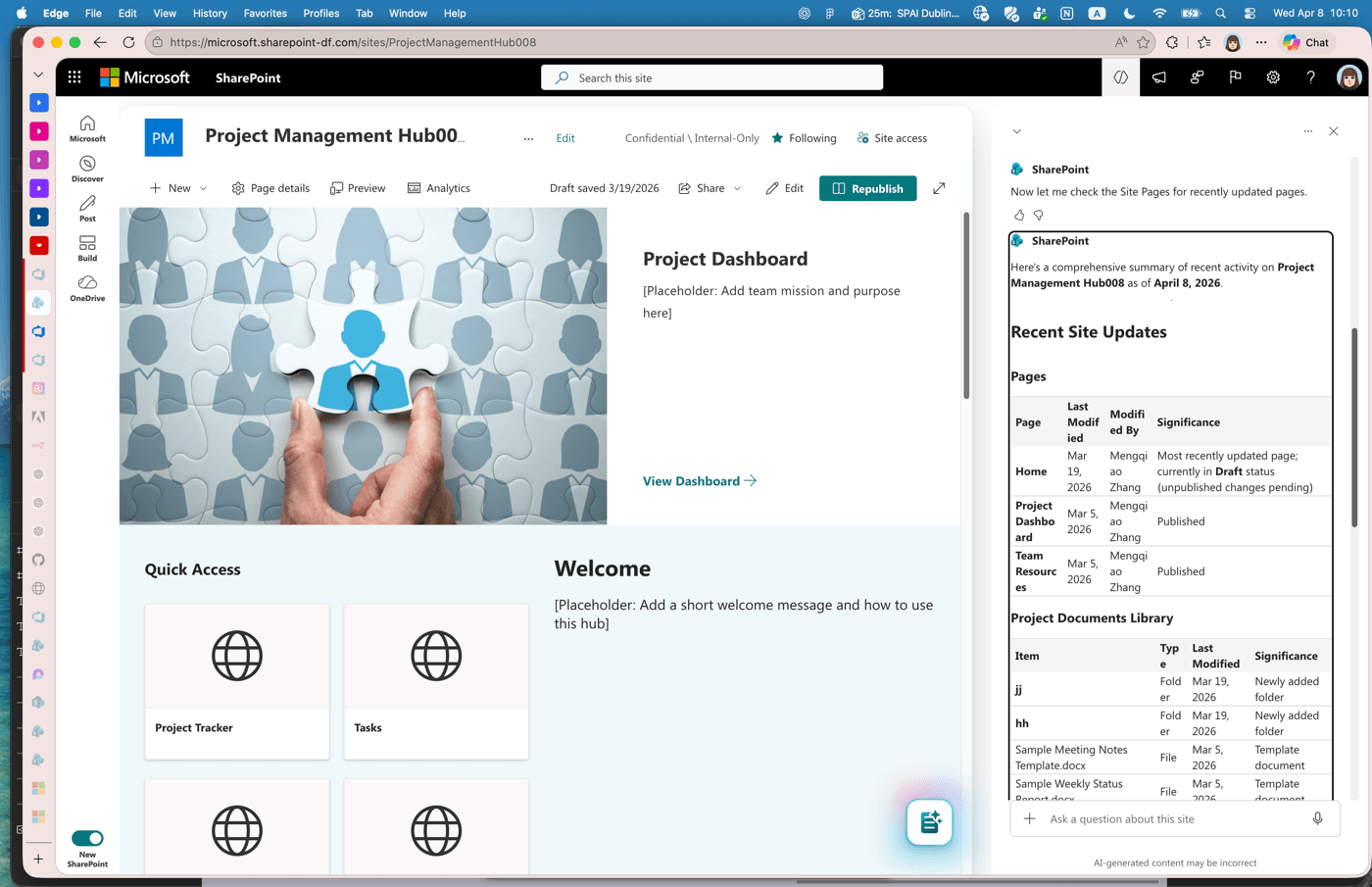Open the account profile picture in SharePoint header
Image resolution: width=1372 pixels, height=887 pixels.
(1349, 77)
